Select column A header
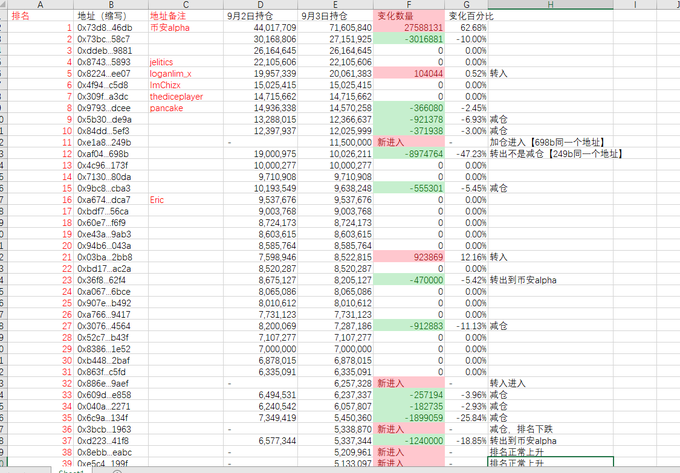 click(x=40, y=5)
